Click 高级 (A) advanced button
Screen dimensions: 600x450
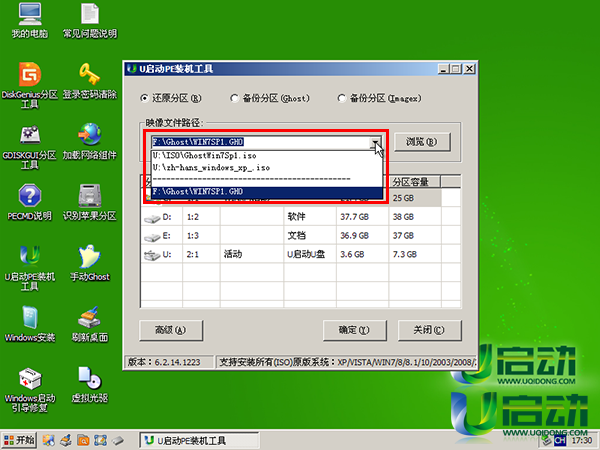171,330
